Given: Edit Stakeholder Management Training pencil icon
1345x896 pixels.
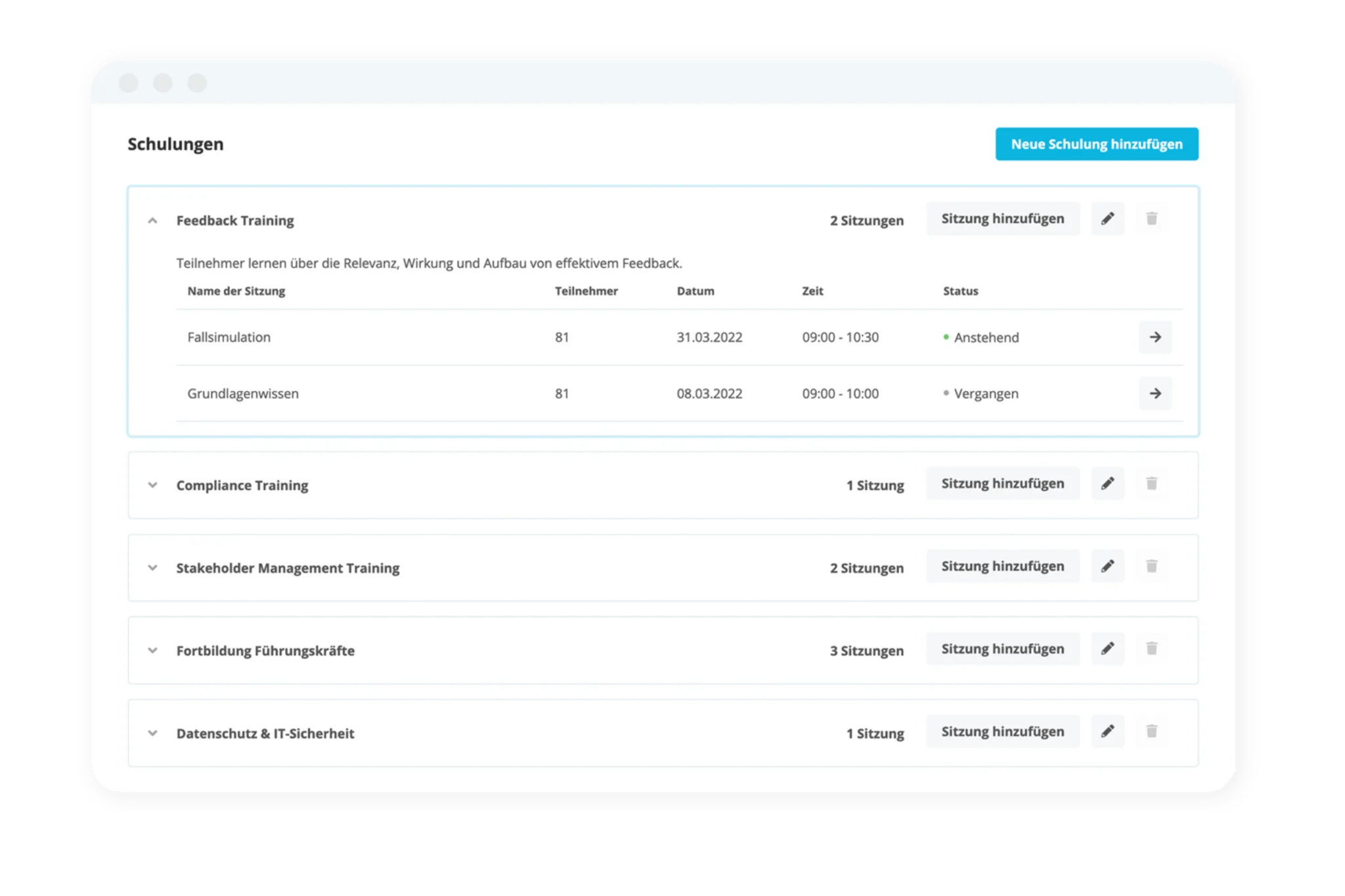Looking at the screenshot, I should pos(1107,566).
